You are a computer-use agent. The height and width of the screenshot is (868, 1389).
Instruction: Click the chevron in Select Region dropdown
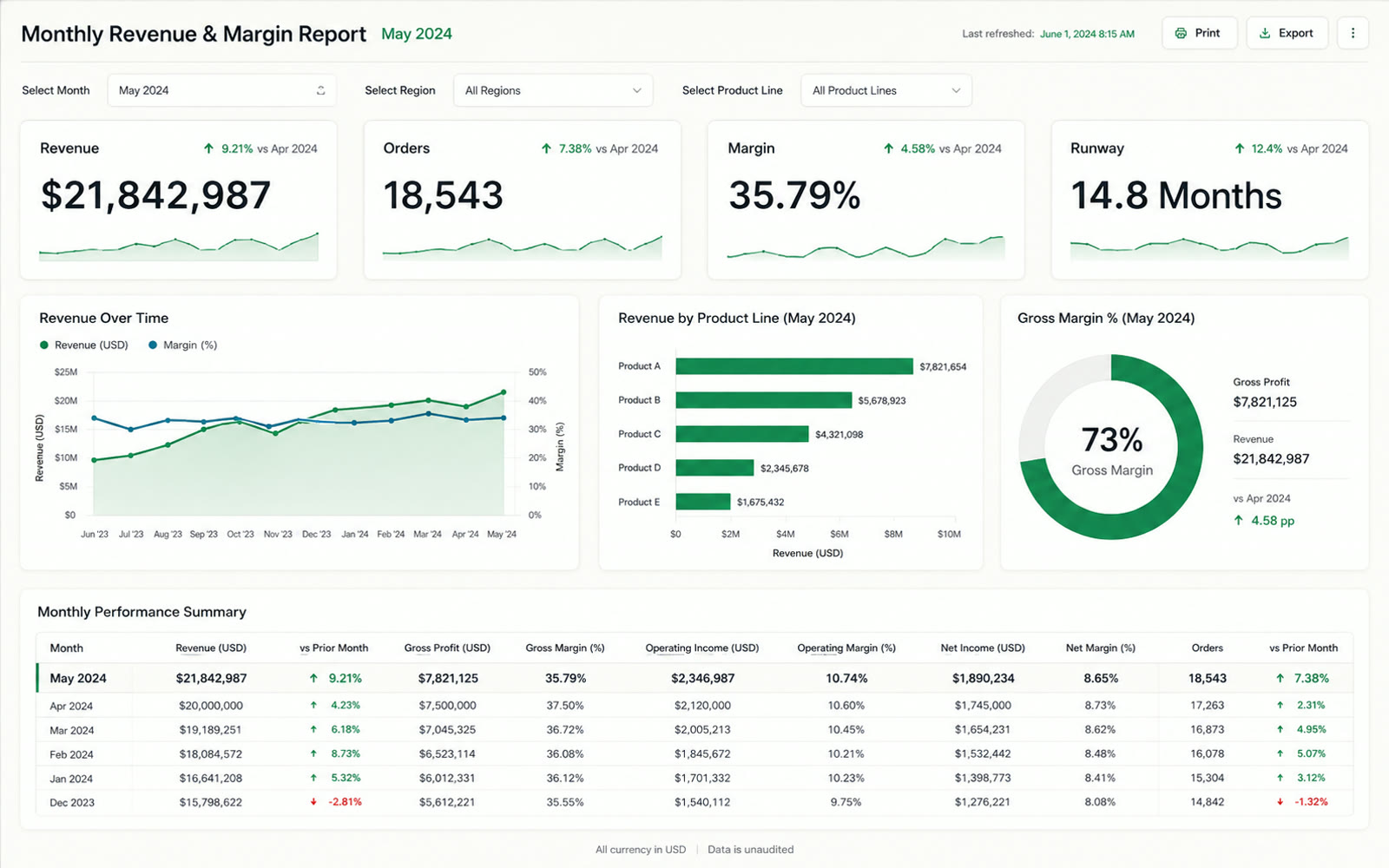coord(636,90)
